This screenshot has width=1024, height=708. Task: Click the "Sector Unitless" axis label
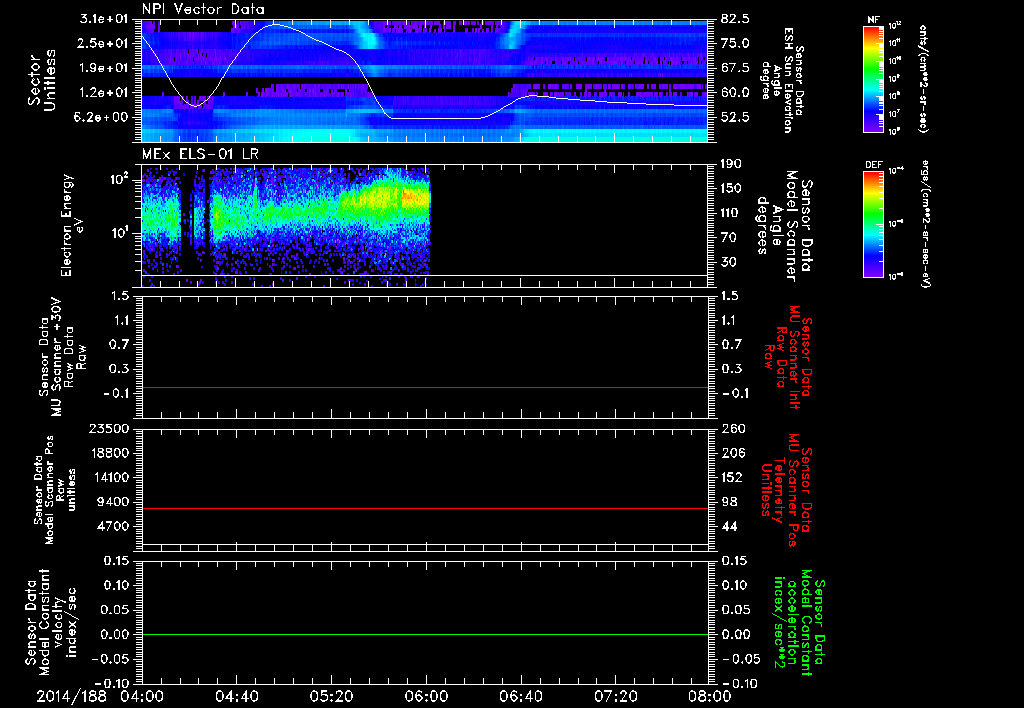[42, 80]
